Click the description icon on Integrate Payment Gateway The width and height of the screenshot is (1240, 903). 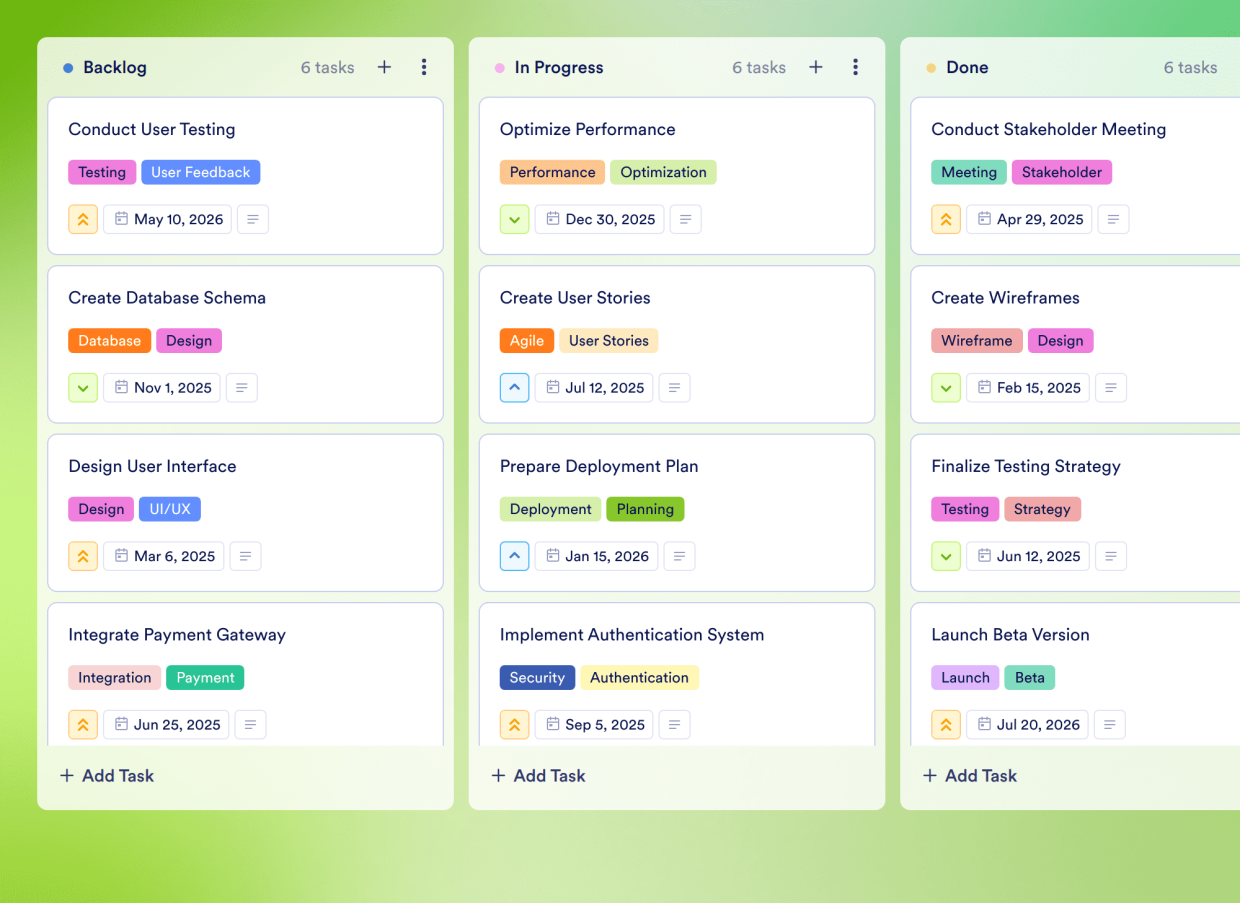pos(250,724)
